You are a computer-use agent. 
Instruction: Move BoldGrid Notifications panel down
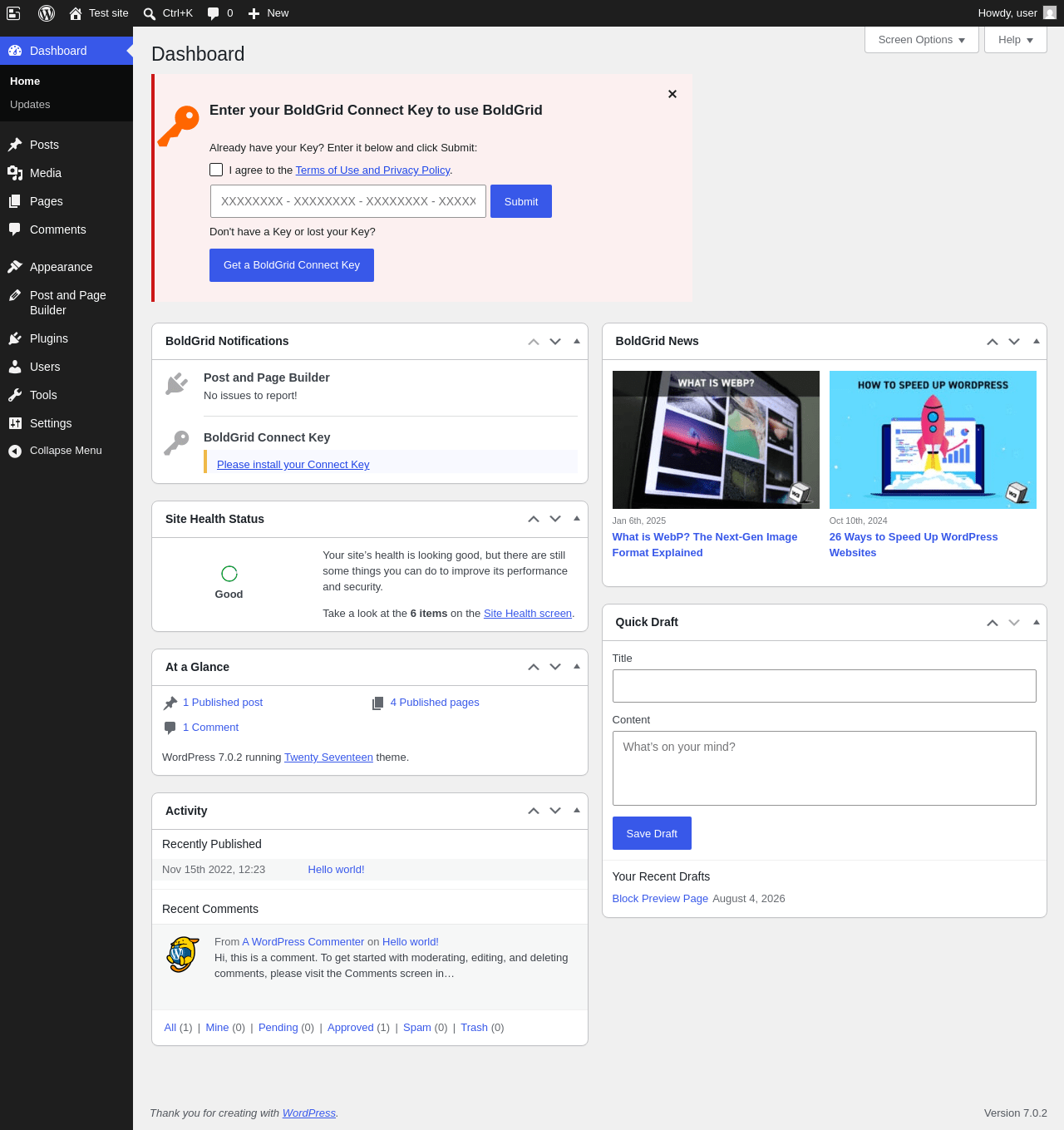pyautogui.click(x=555, y=342)
